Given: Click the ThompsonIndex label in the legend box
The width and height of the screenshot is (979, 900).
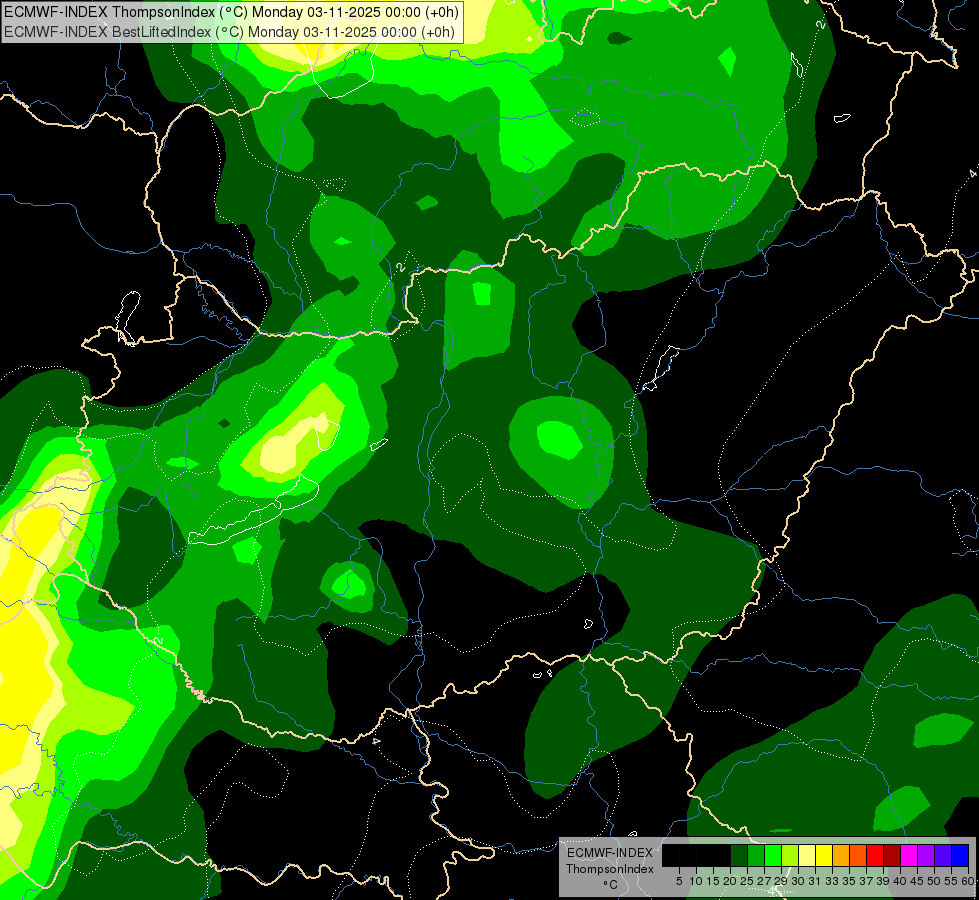Looking at the screenshot, I should point(610,869).
